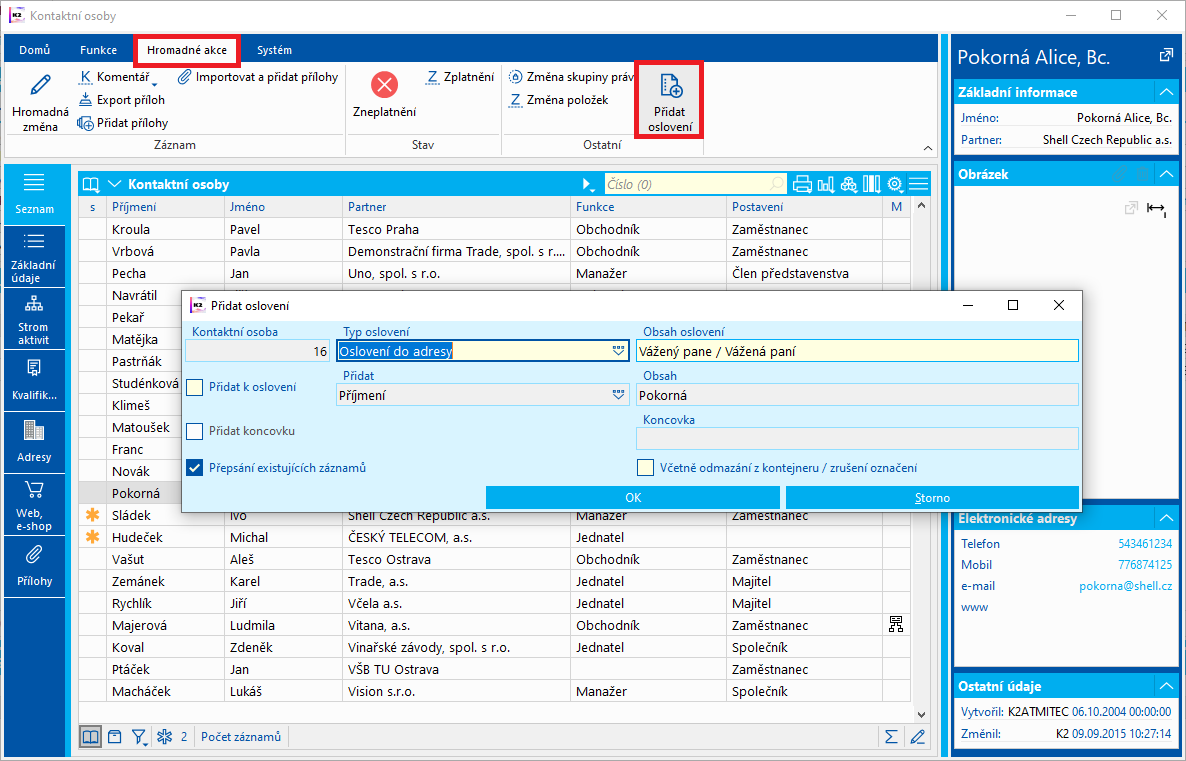1186x761 pixels.
Task: Confirm the dialog with OK
Action: 632,497
